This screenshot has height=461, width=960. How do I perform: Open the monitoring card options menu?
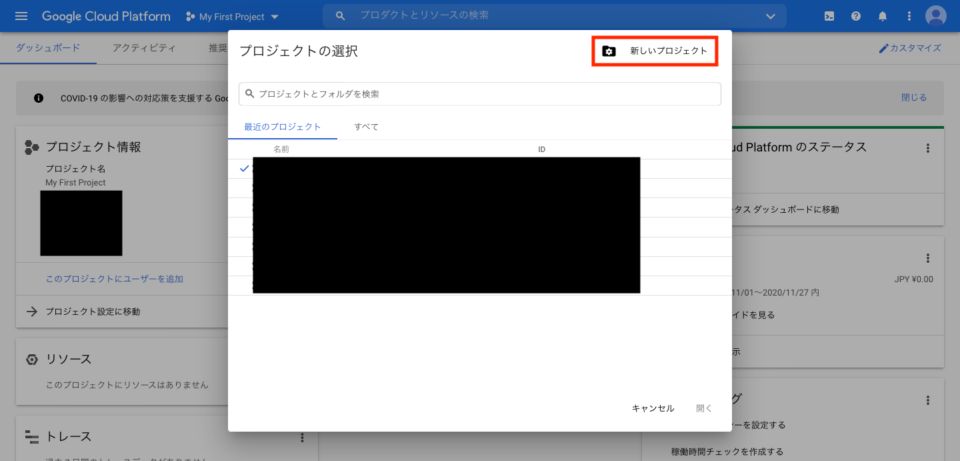tap(928, 400)
